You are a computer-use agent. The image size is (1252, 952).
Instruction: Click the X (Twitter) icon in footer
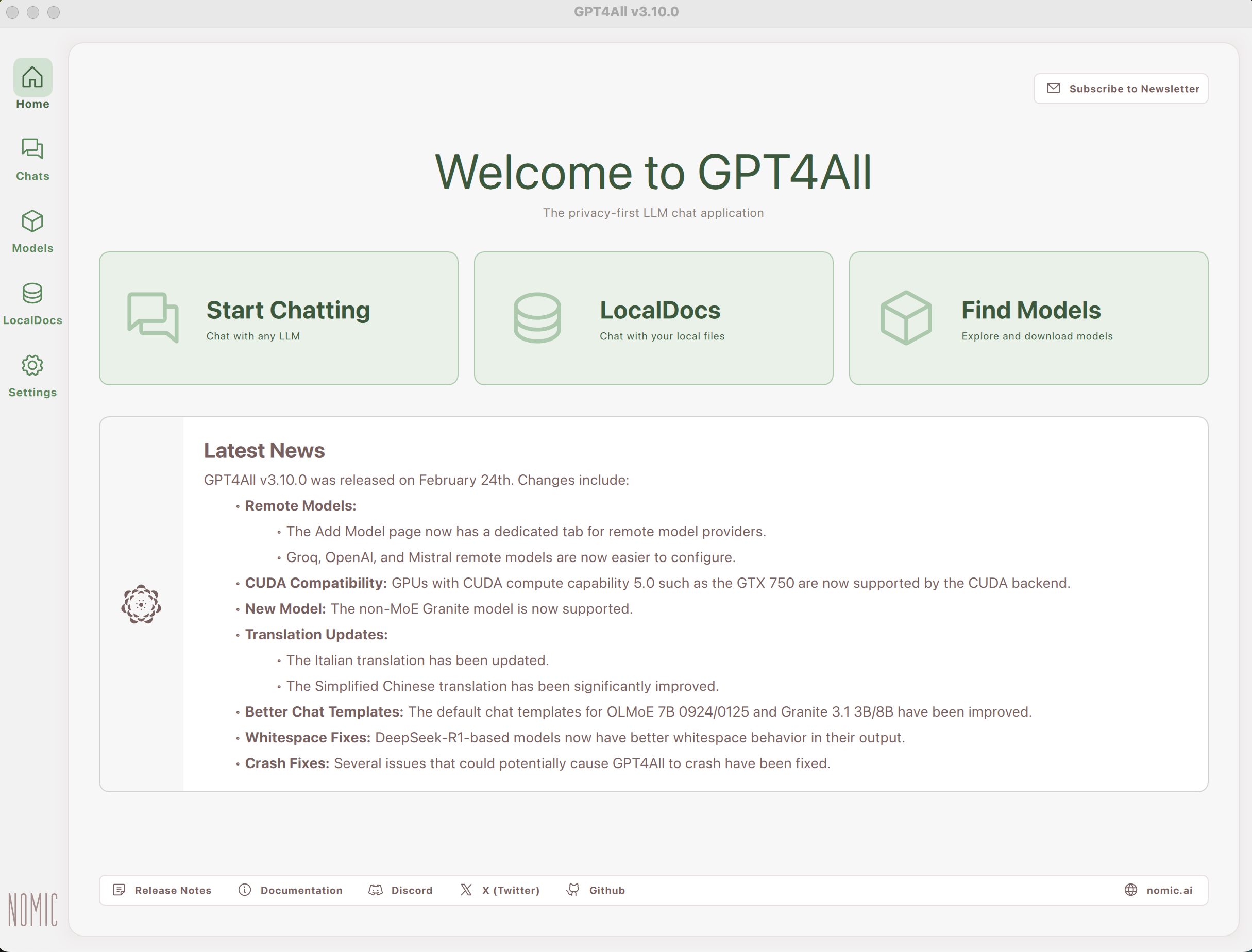pos(466,890)
